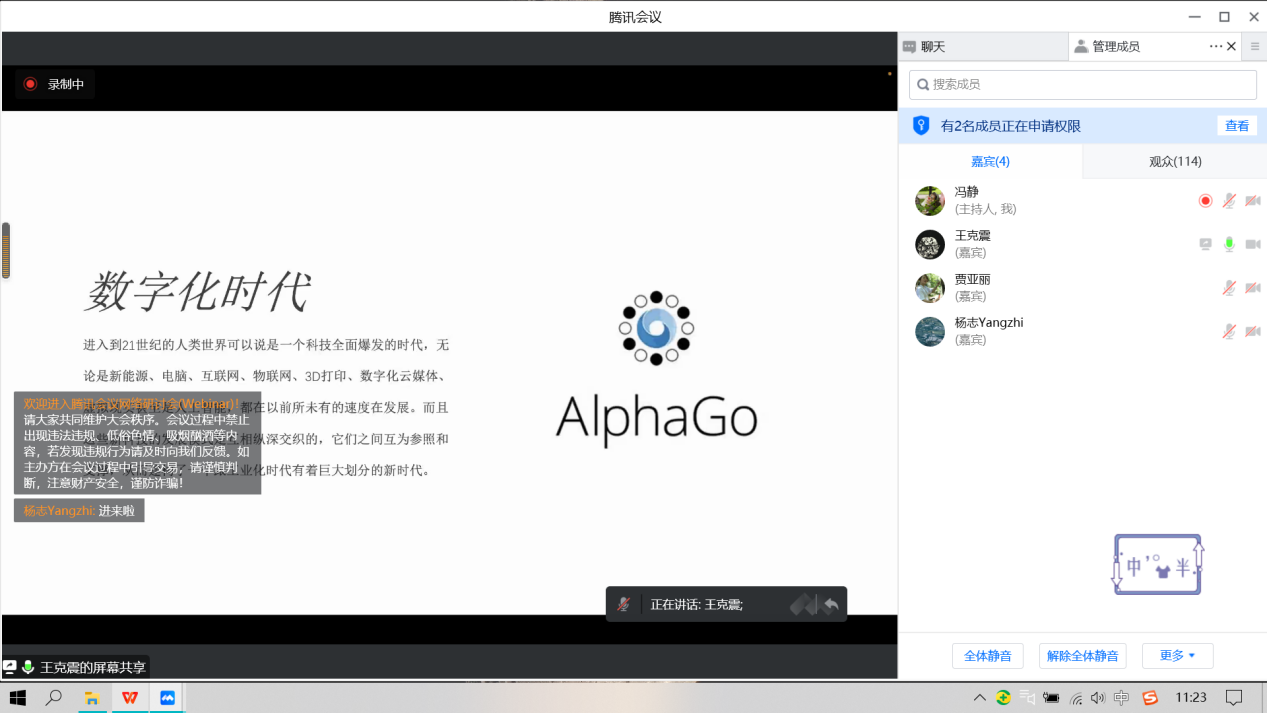Click the 全体静音 button
The height and width of the screenshot is (713, 1267).
987,656
